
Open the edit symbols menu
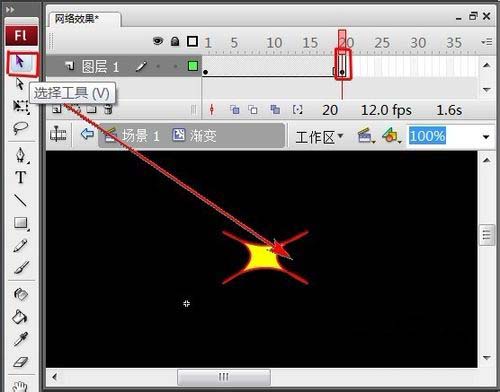392,136
